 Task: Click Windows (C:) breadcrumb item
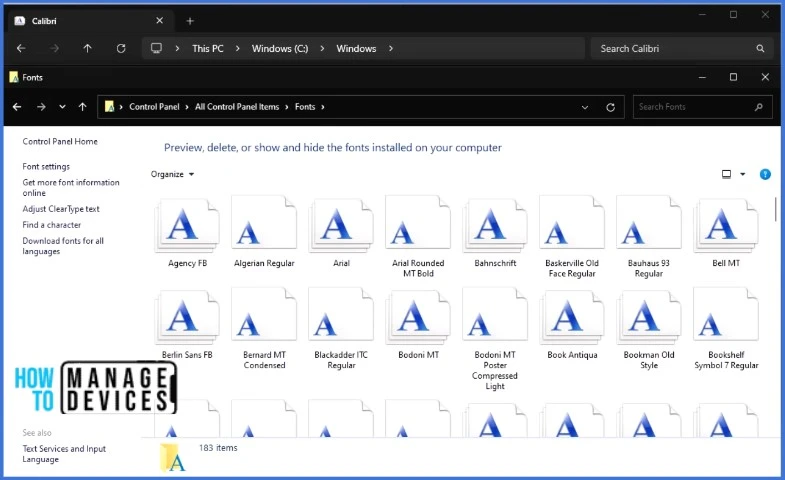(280, 49)
